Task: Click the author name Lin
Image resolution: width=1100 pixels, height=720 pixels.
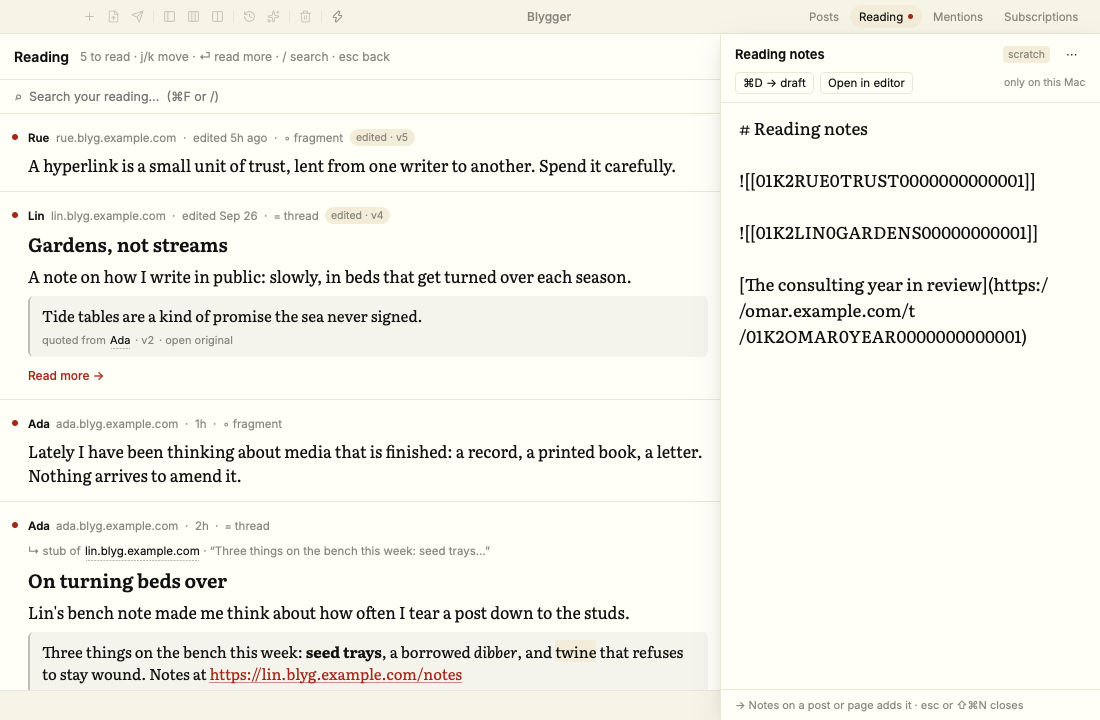Action: click(36, 216)
